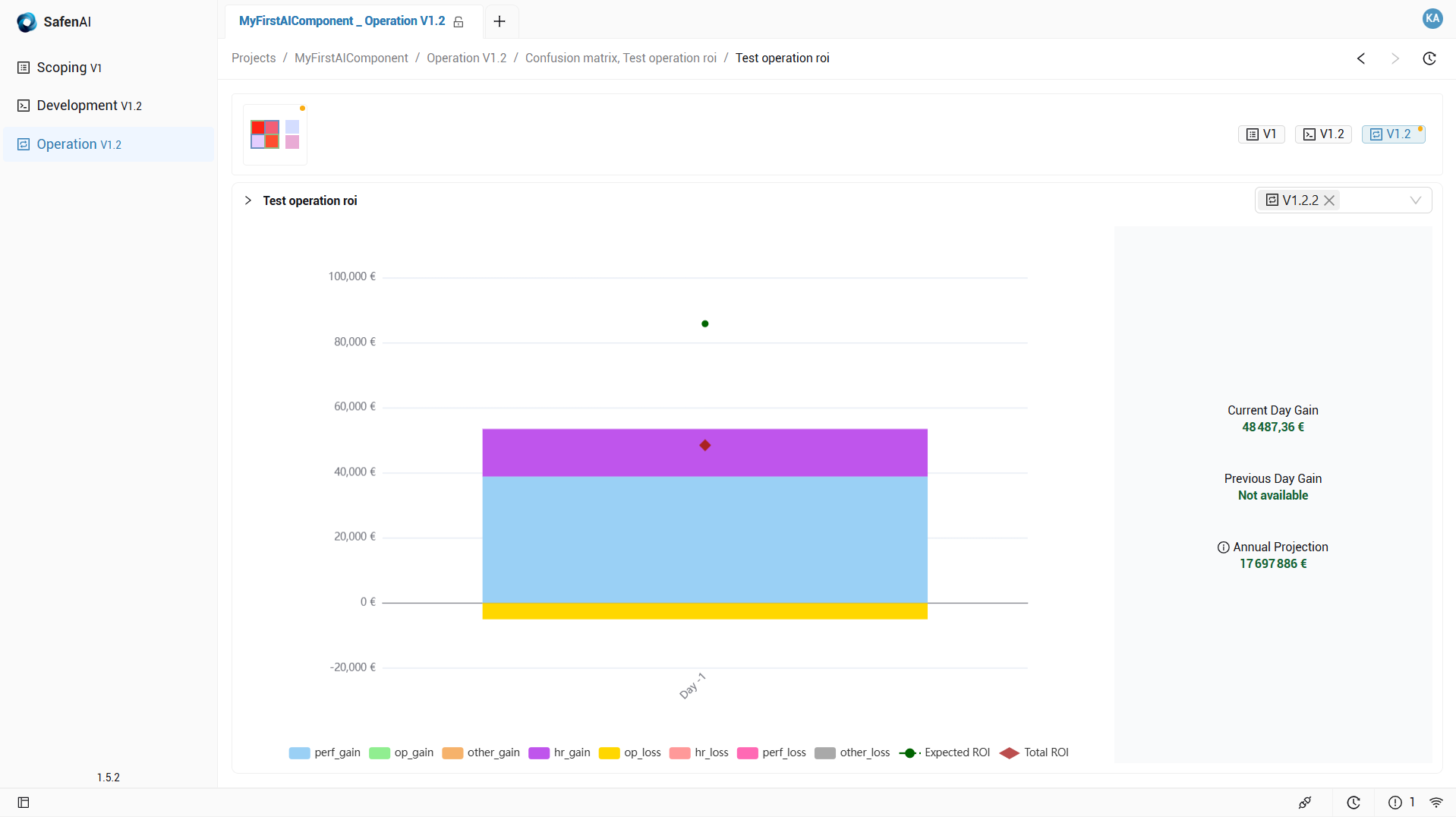
Task: Toggle Expected ROI series in legend
Action: (944, 752)
